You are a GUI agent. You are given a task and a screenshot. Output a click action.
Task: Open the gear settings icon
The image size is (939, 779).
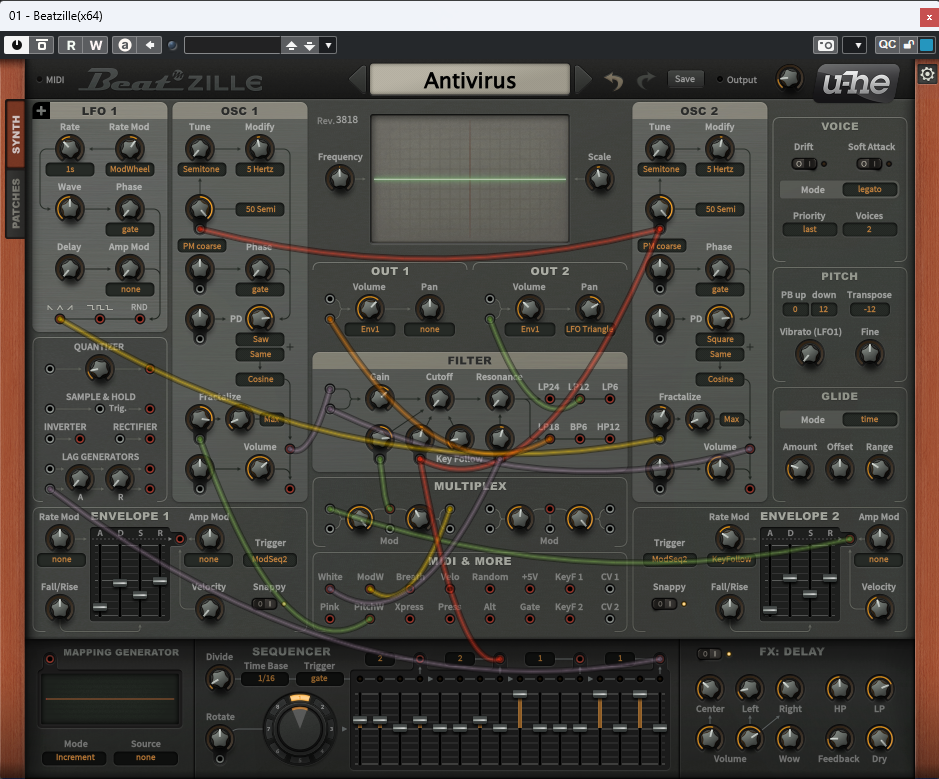pyautogui.click(x=927, y=74)
